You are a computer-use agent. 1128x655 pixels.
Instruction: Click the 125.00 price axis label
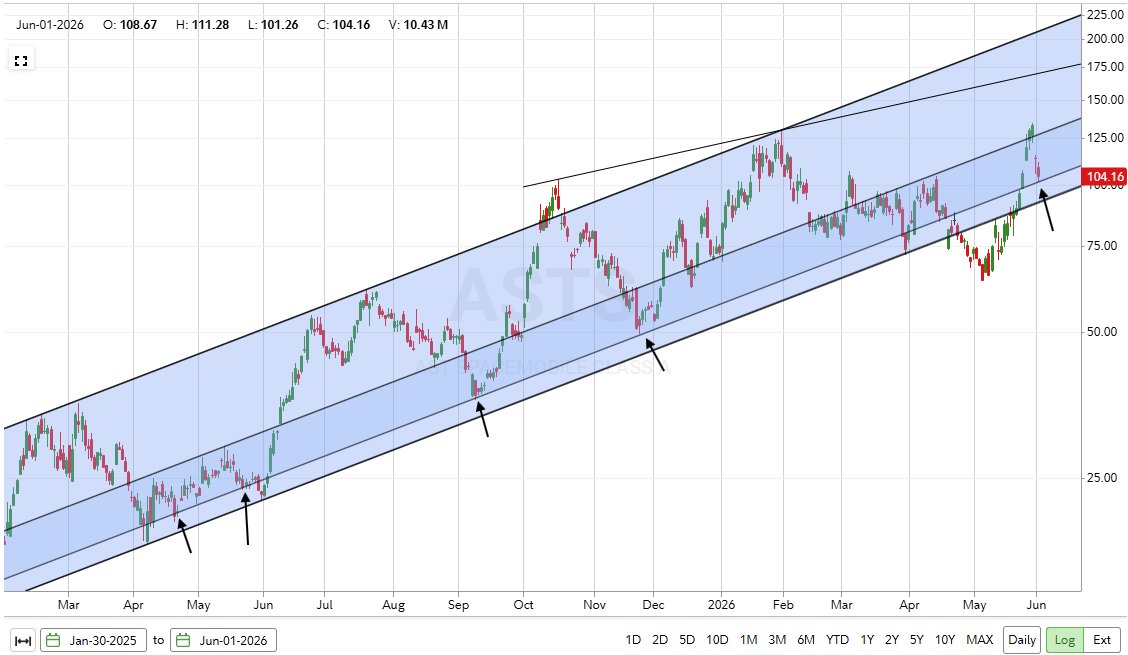pos(1105,137)
